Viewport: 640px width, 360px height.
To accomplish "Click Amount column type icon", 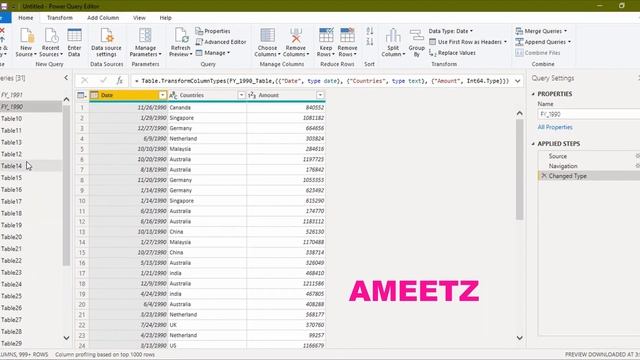I will [x=252, y=95].
